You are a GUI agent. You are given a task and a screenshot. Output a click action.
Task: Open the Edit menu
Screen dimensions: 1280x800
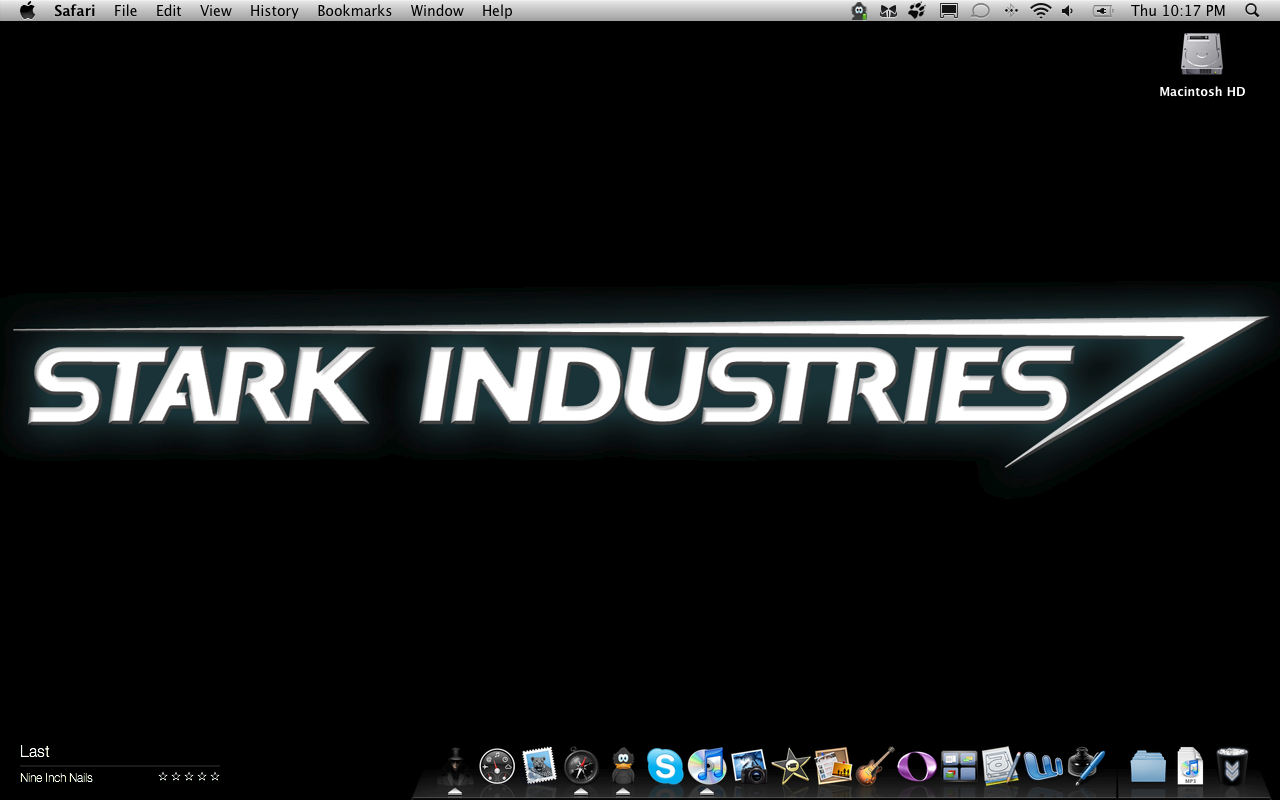168,11
